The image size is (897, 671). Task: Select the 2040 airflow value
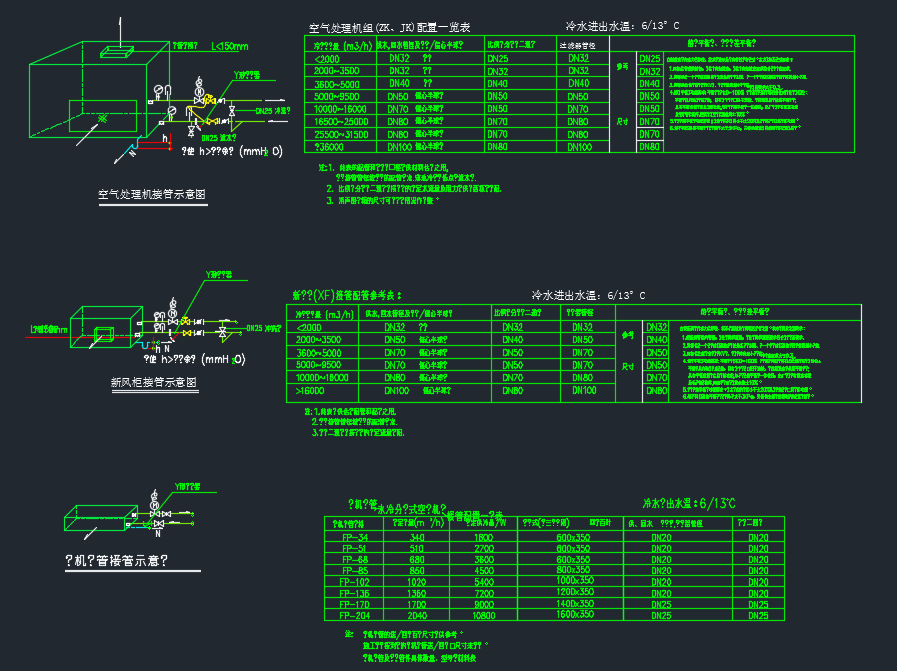click(416, 616)
